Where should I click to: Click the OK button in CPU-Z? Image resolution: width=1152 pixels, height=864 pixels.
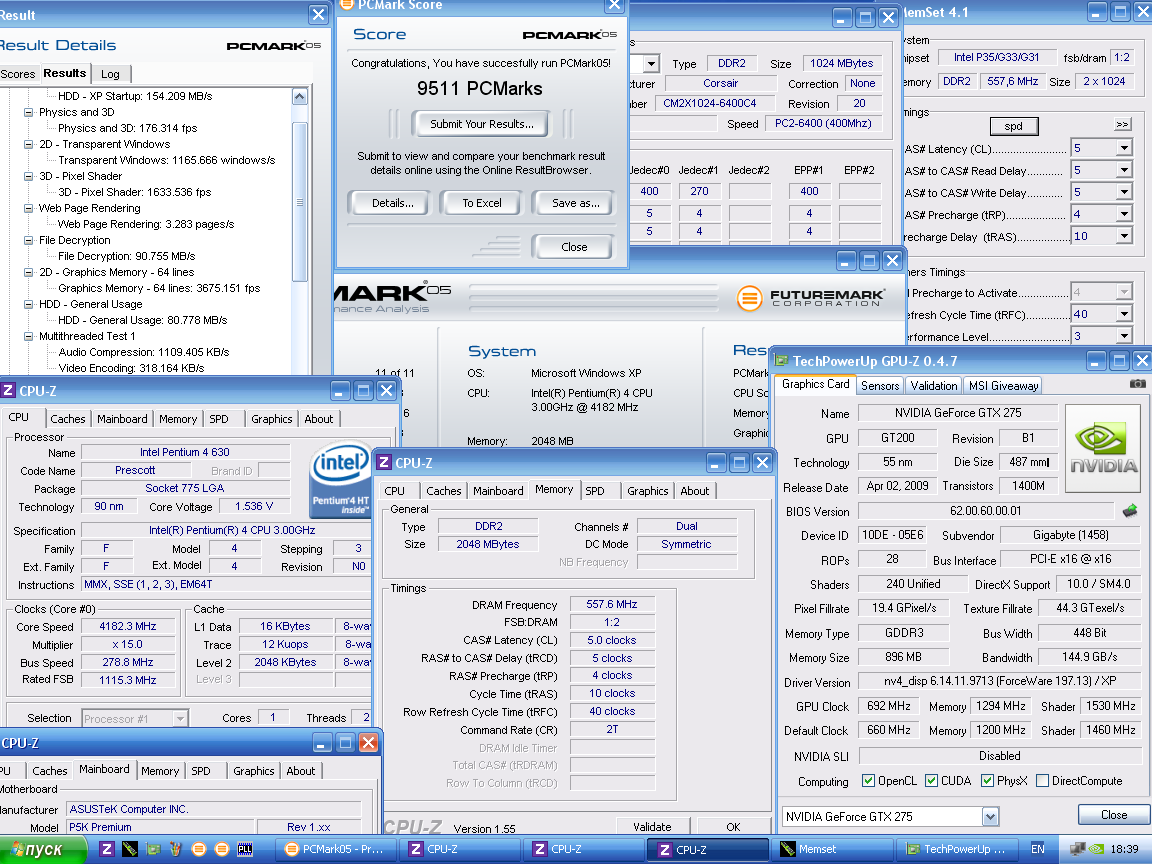(x=733, y=827)
